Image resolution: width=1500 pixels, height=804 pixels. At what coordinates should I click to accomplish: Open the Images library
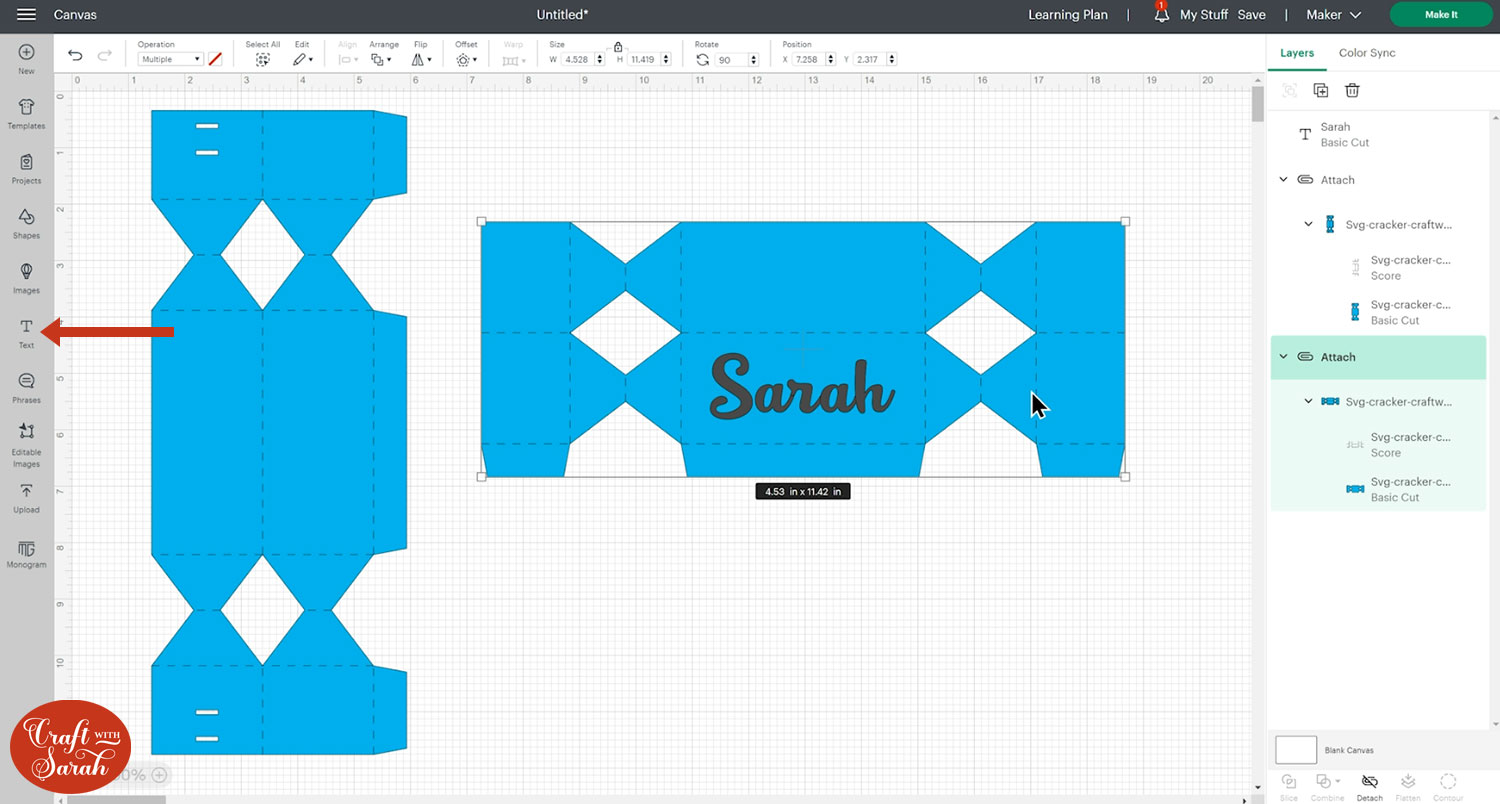coord(26,277)
